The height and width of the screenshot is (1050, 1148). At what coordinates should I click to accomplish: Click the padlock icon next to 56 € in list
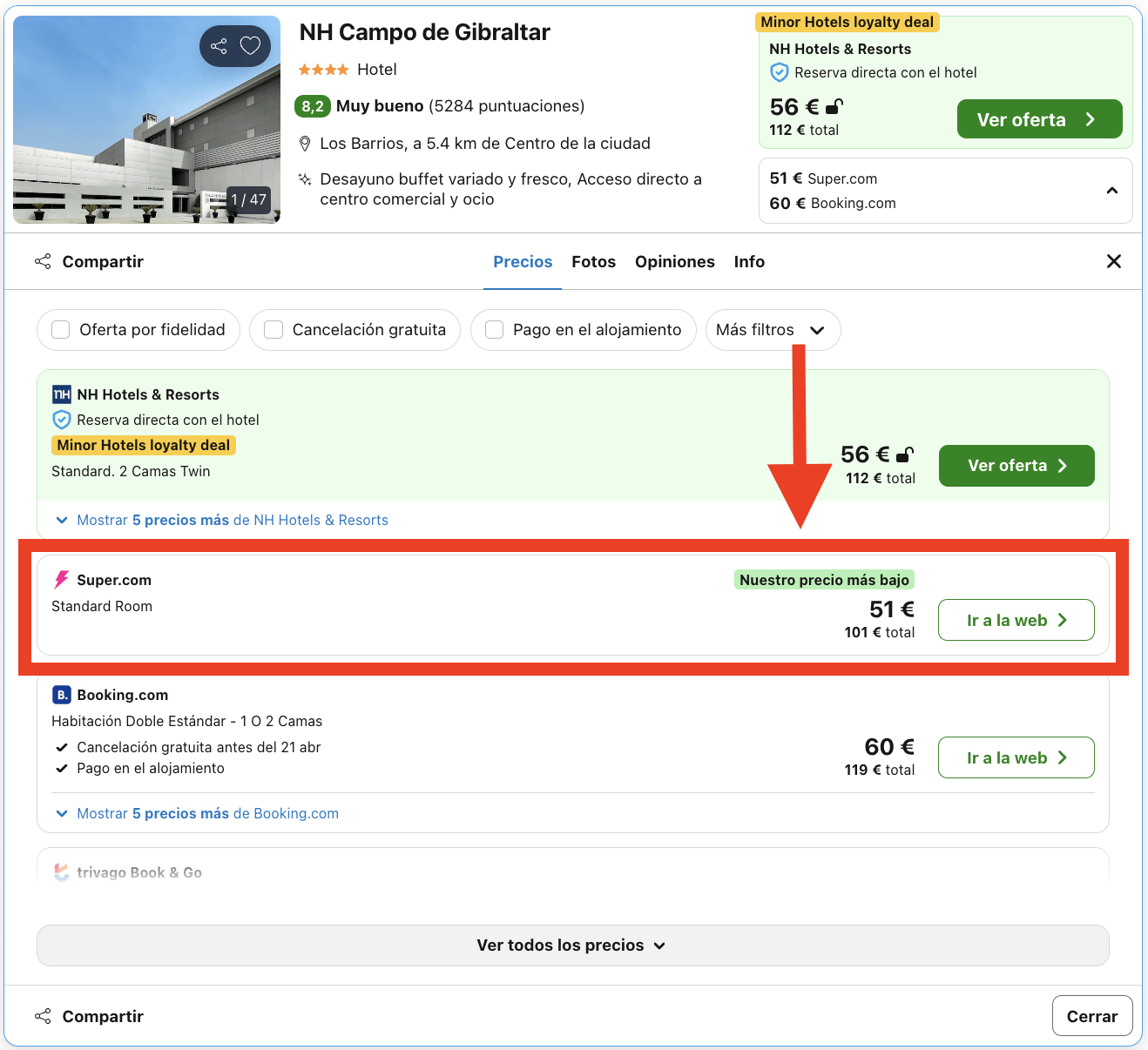click(x=905, y=454)
